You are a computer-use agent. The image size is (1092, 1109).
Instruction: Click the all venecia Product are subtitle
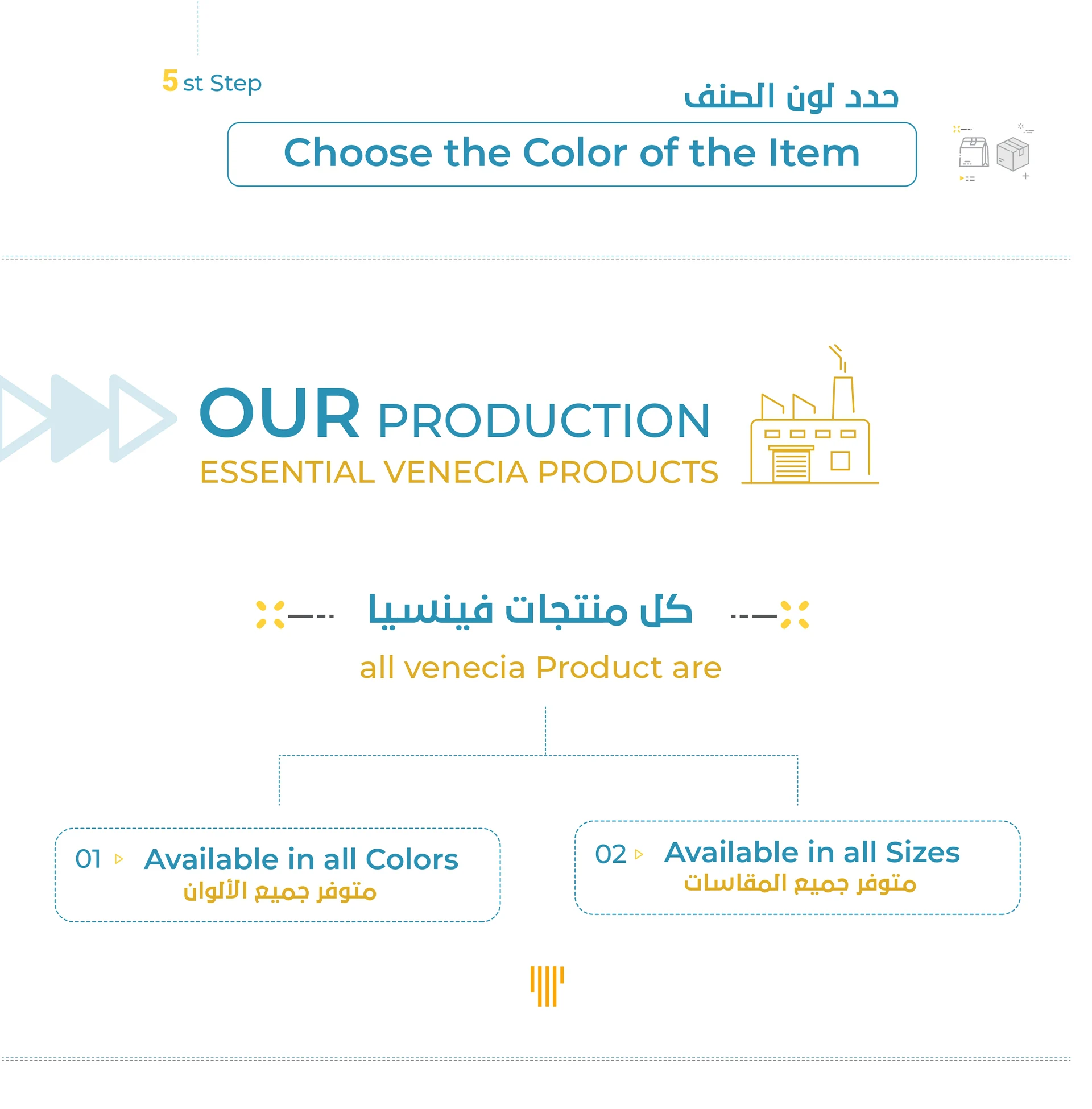pyautogui.click(x=540, y=668)
